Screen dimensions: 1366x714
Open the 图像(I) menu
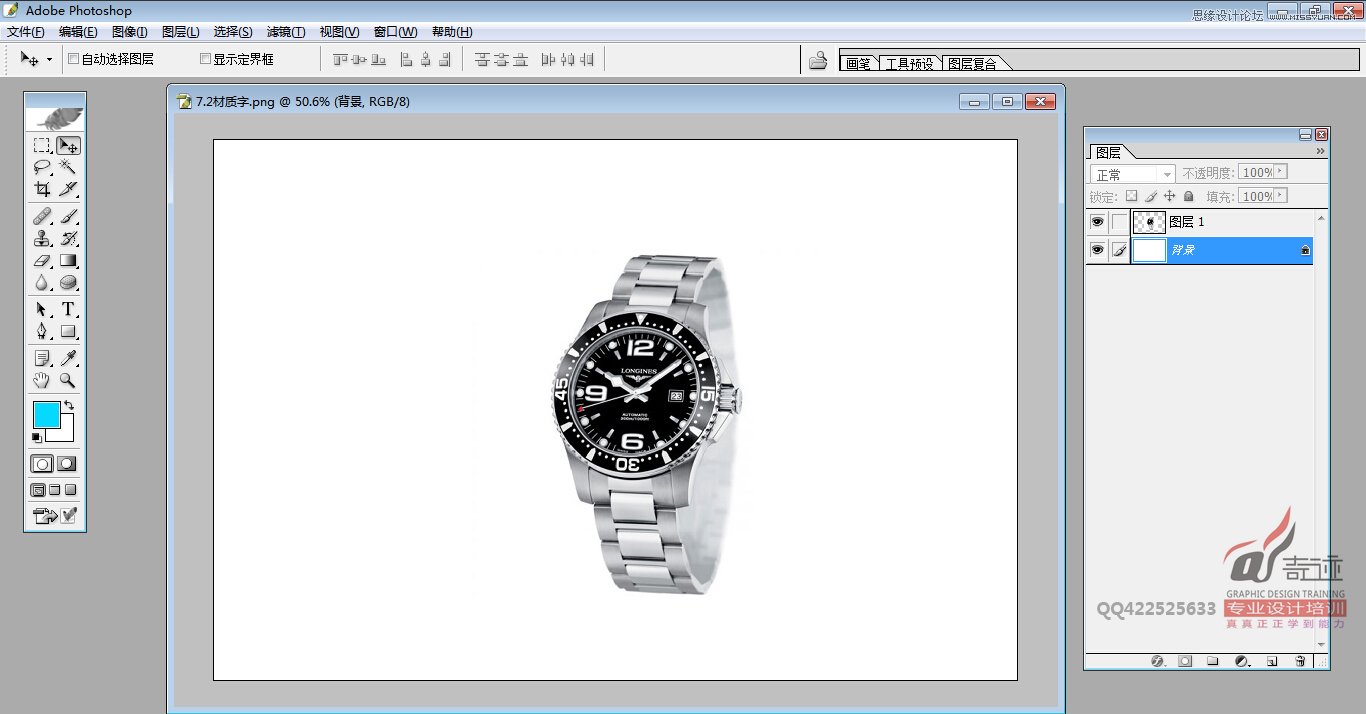pyautogui.click(x=130, y=32)
